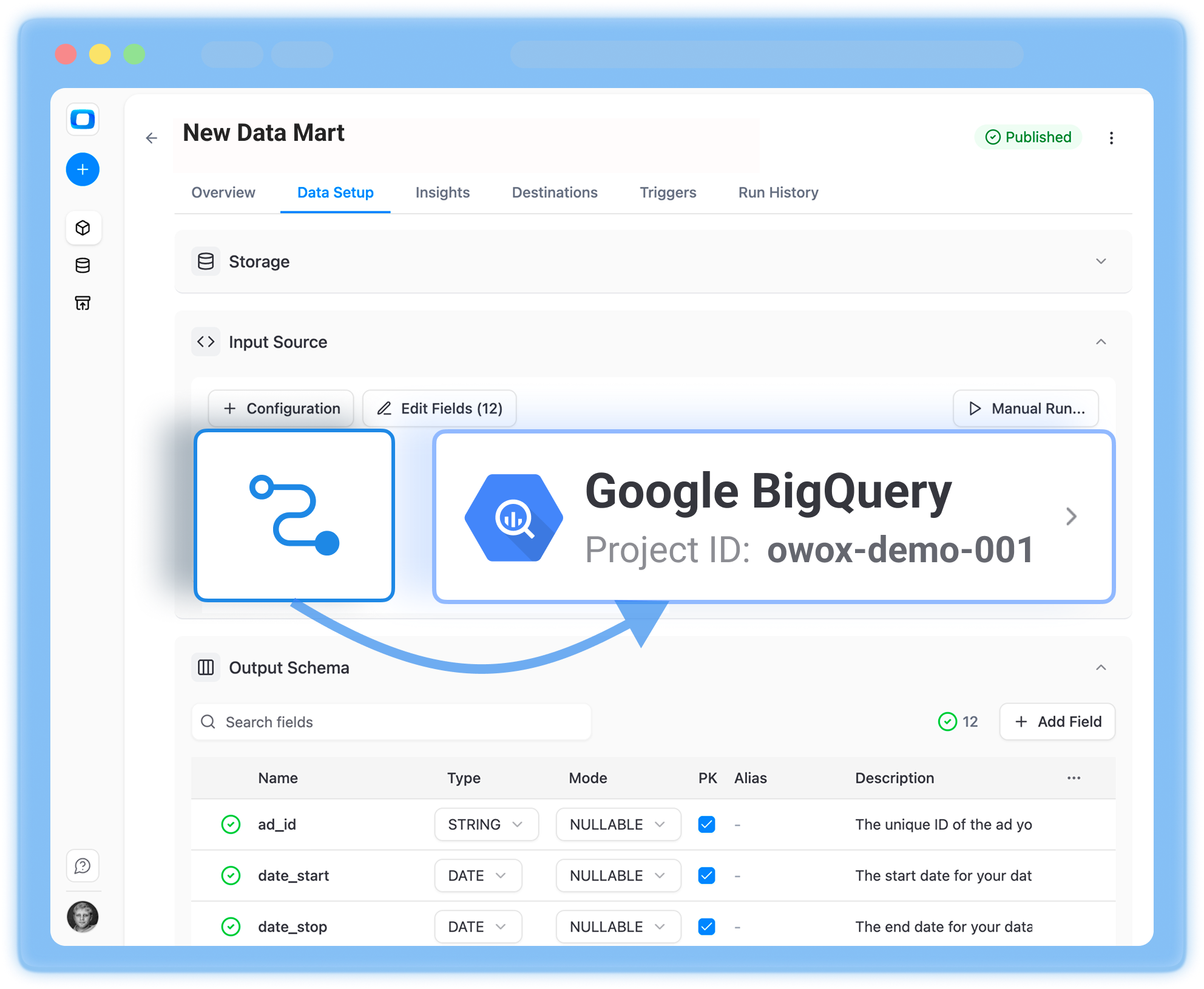
Task: Open the Mode dropdown for date_start
Action: point(618,875)
